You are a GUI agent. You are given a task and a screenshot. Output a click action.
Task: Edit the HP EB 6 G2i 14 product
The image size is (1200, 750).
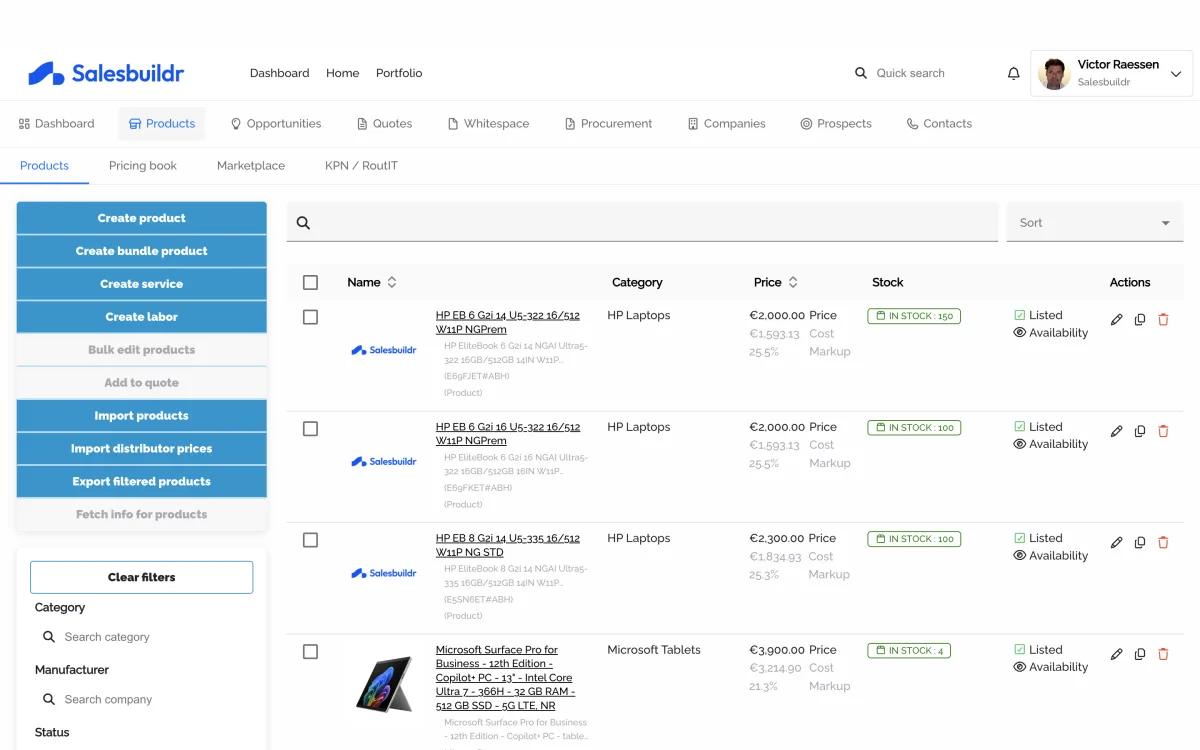(1117, 320)
